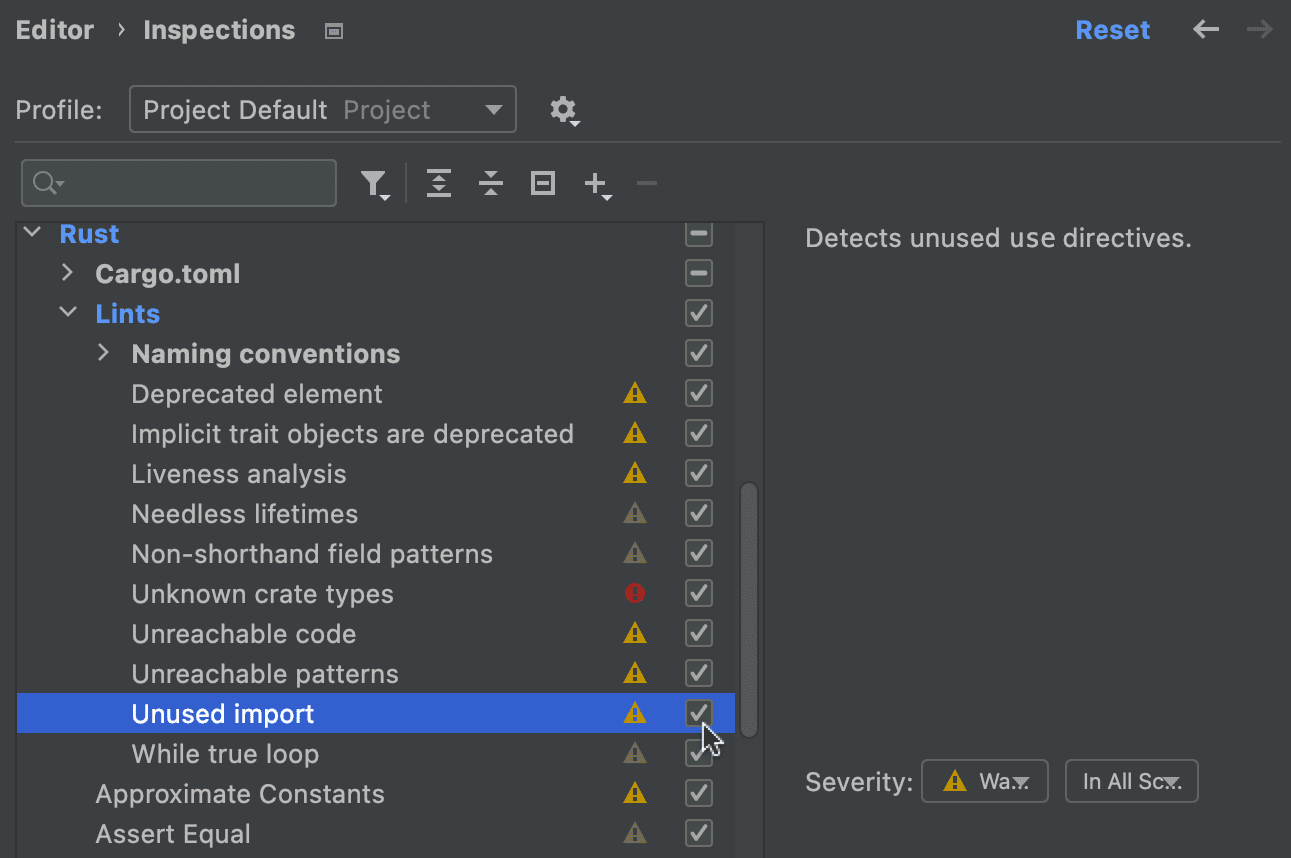Click the warning icon beside Unreachable code
The height and width of the screenshot is (858, 1291).
(x=635, y=633)
